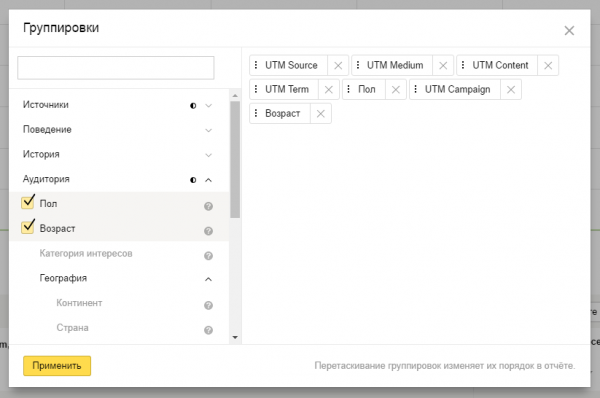The height and width of the screenshot is (398, 600).
Task: Click the scroll down arrow in list
Action: coord(235,338)
